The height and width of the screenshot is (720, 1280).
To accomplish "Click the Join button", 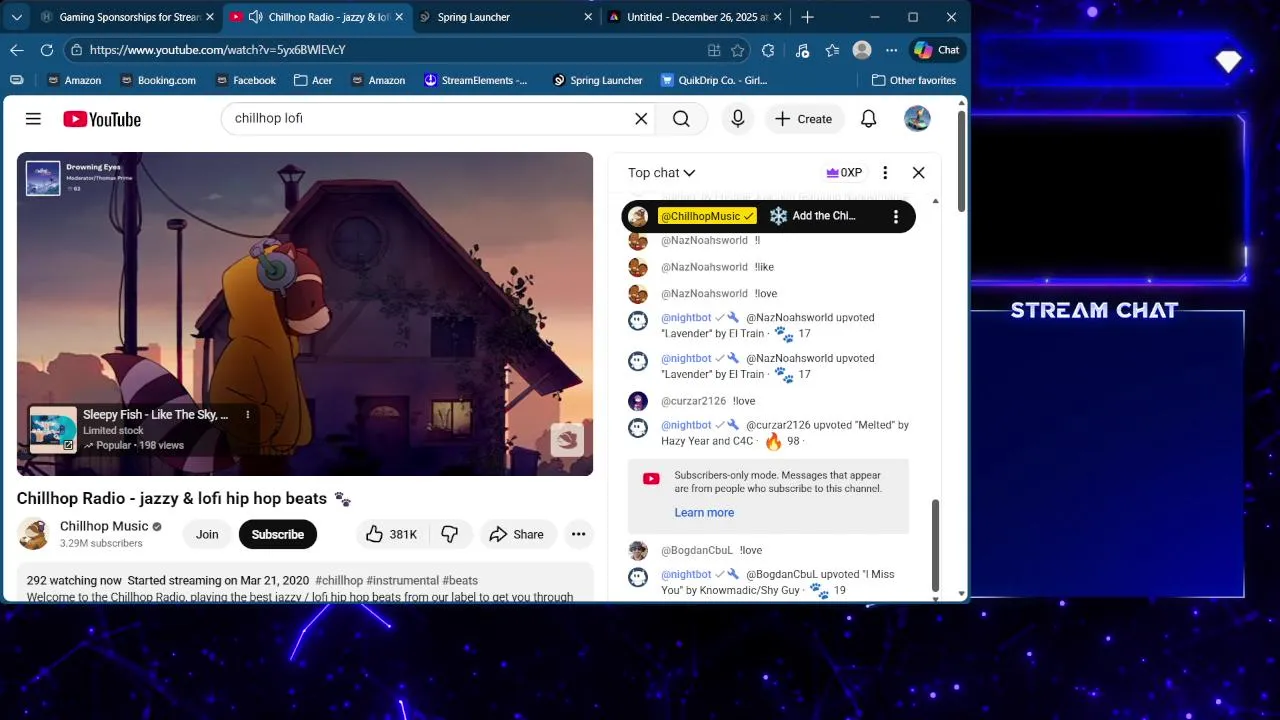I will 207,534.
